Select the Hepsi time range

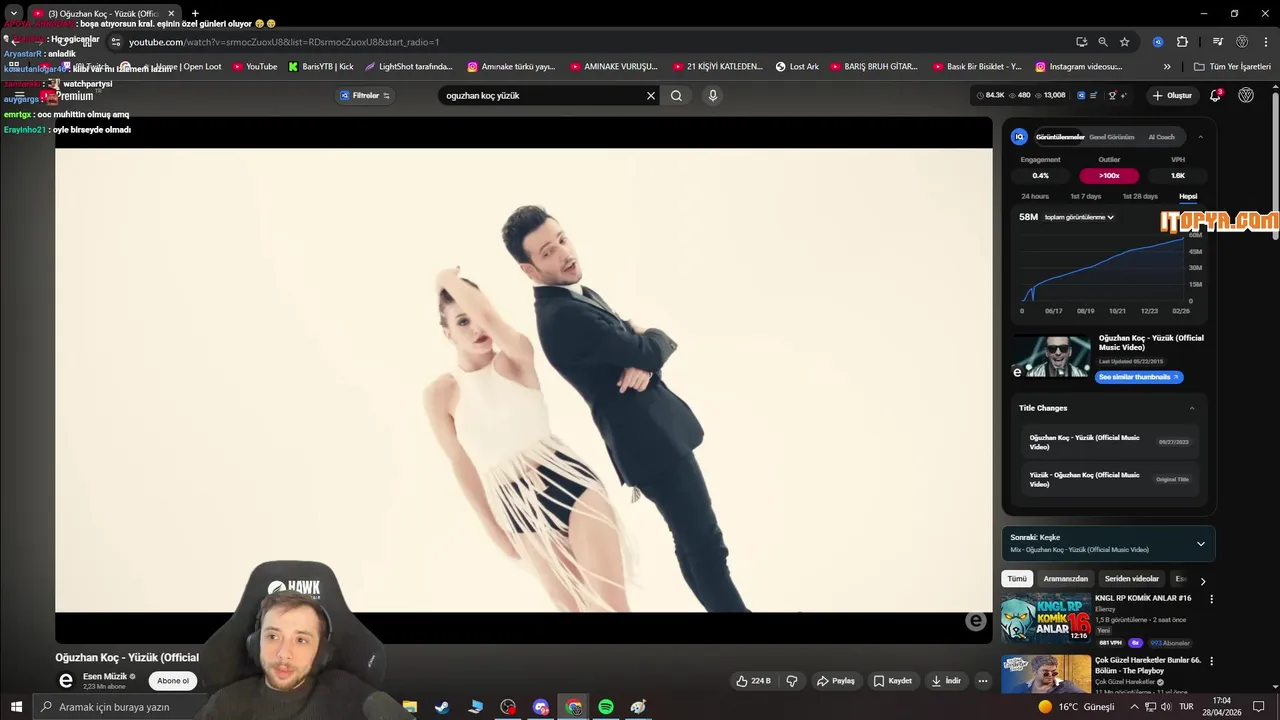tap(1188, 196)
